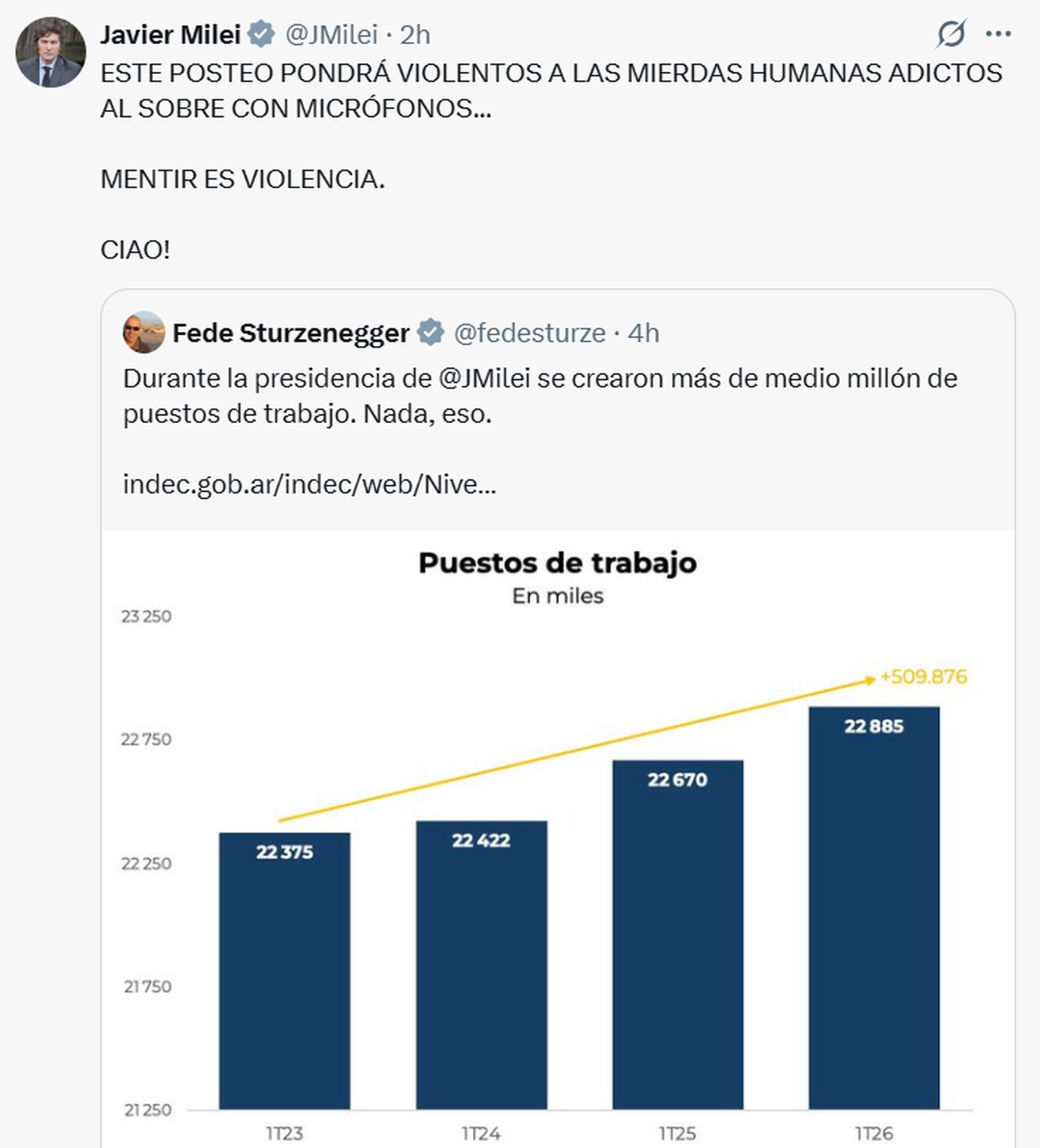This screenshot has width=1040, height=1148.
Task: Click the quoted tweet text body
Action: (541, 395)
